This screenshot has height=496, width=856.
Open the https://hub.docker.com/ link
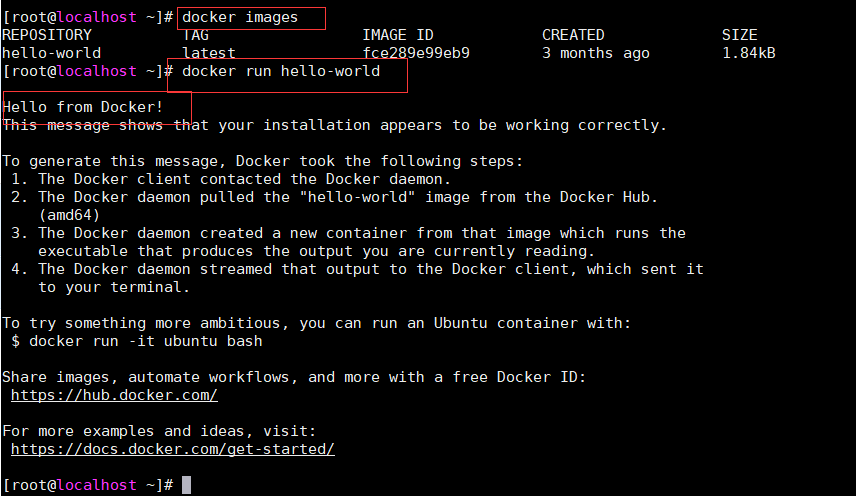[114, 395]
